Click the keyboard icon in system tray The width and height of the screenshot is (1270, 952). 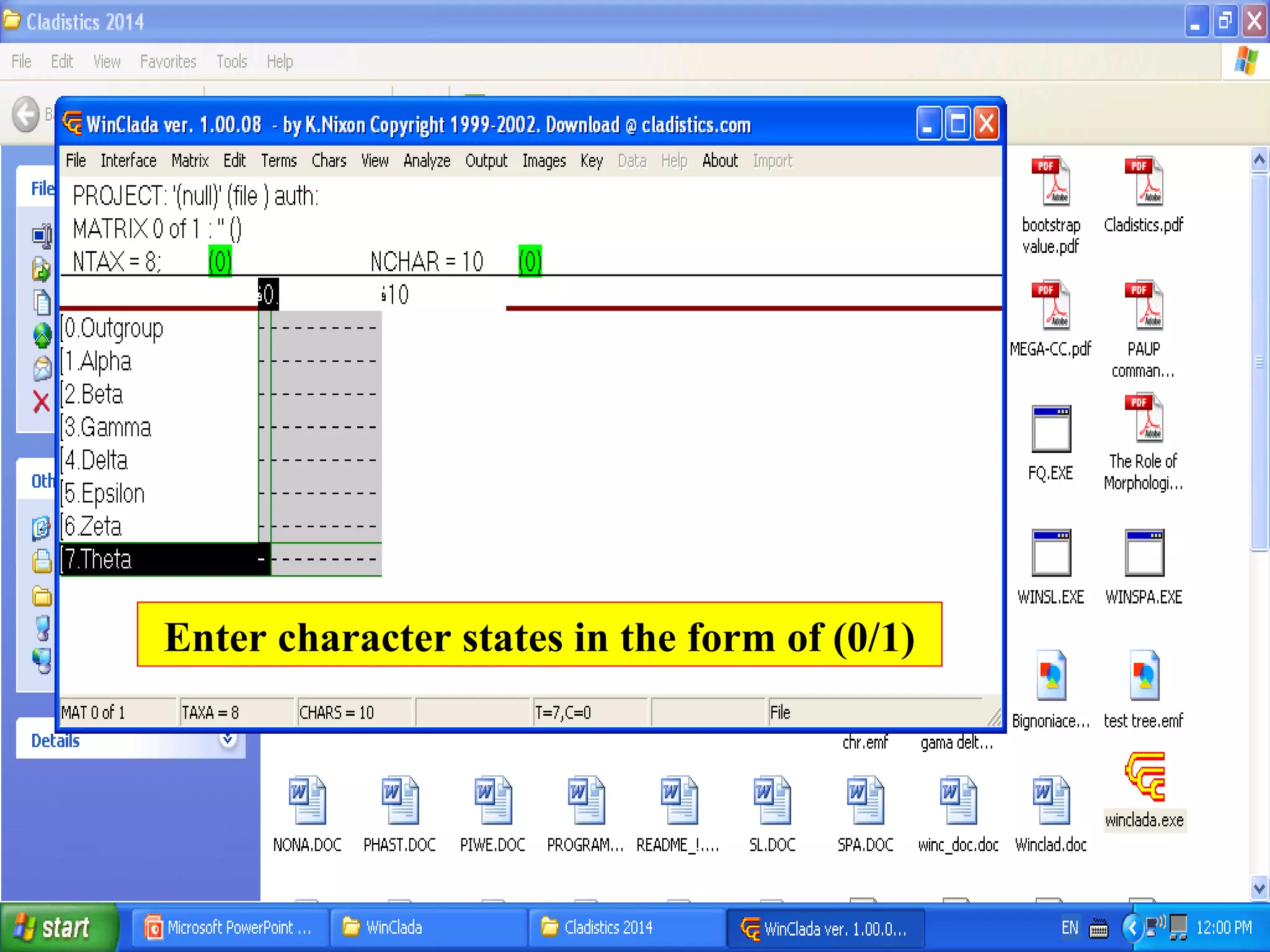click(x=1099, y=928)
